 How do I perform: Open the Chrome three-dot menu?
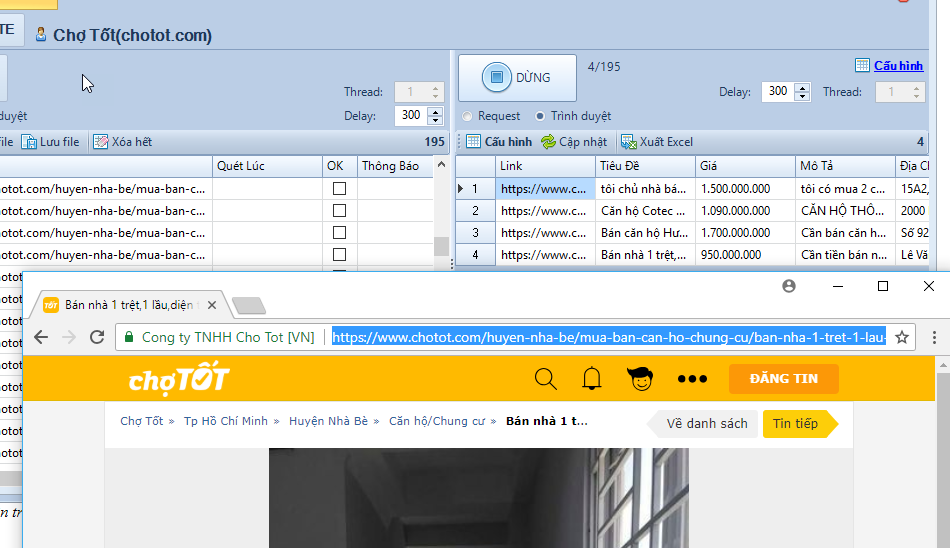pyautogui.click(x=934, y=337)
